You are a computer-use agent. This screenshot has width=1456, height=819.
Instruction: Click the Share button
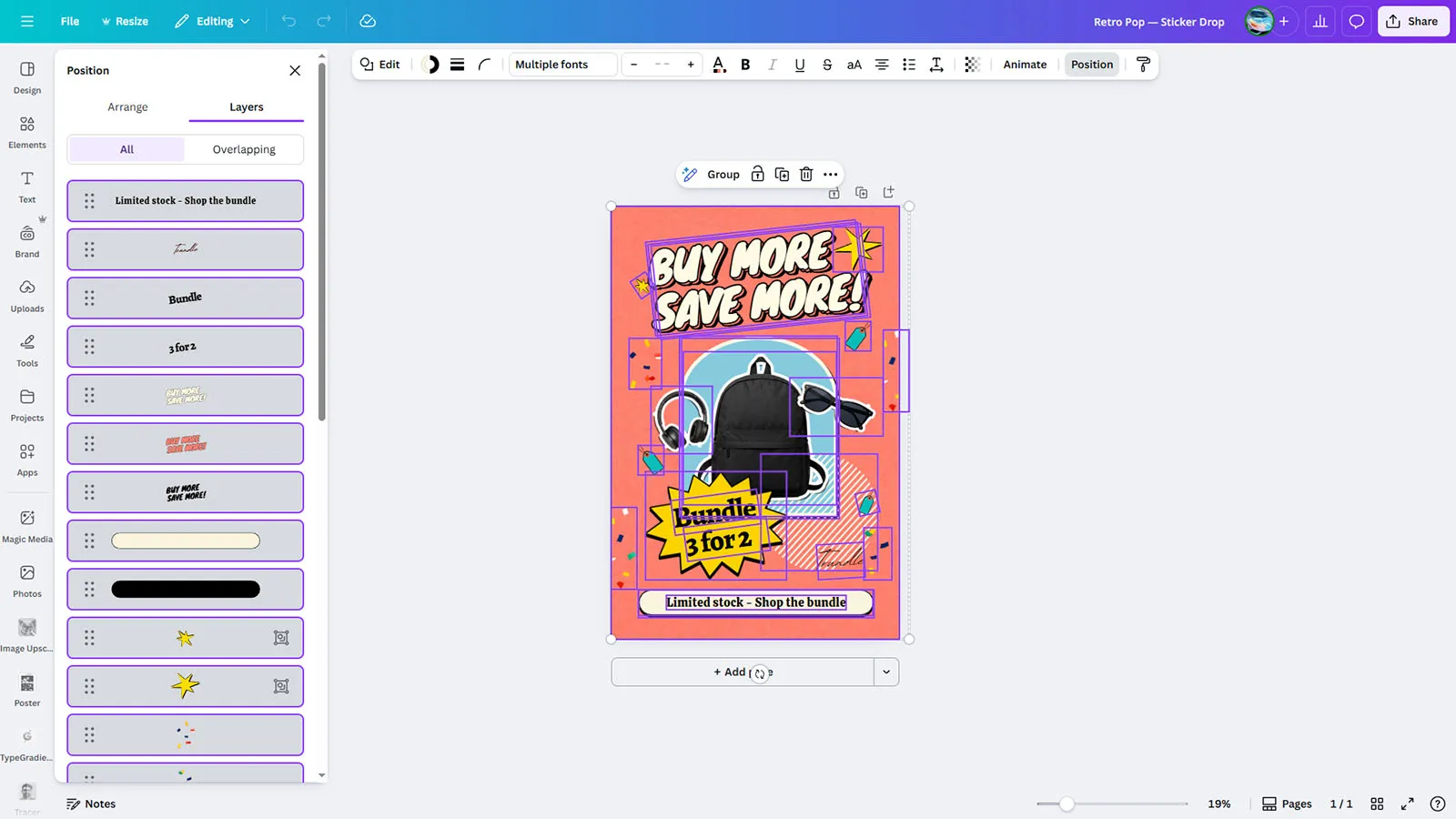pyautogui.click(x=1412, y=21)
